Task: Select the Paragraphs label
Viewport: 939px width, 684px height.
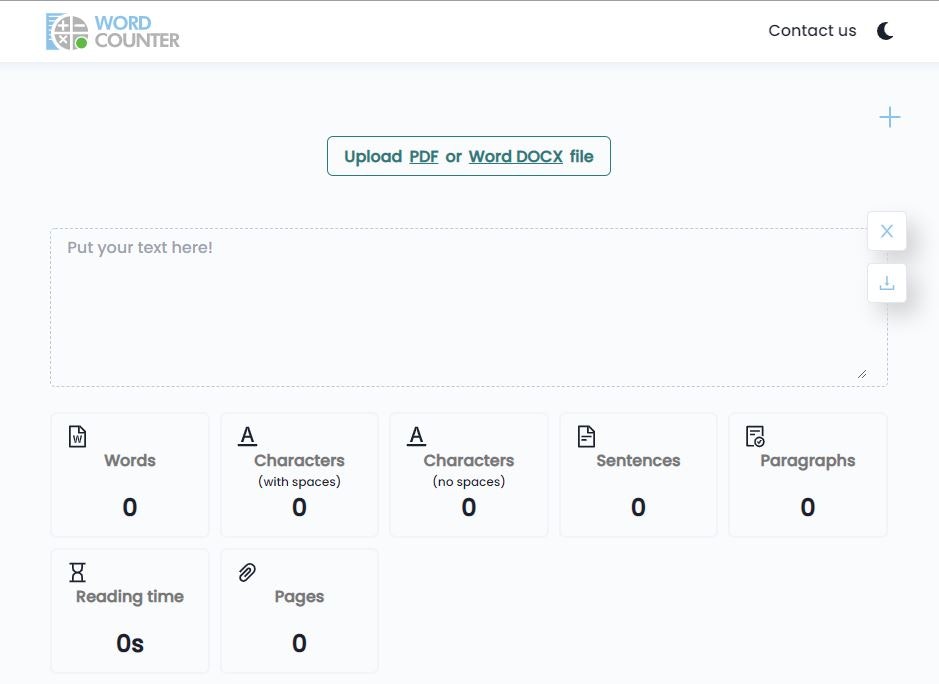Action: coord(808,461)
